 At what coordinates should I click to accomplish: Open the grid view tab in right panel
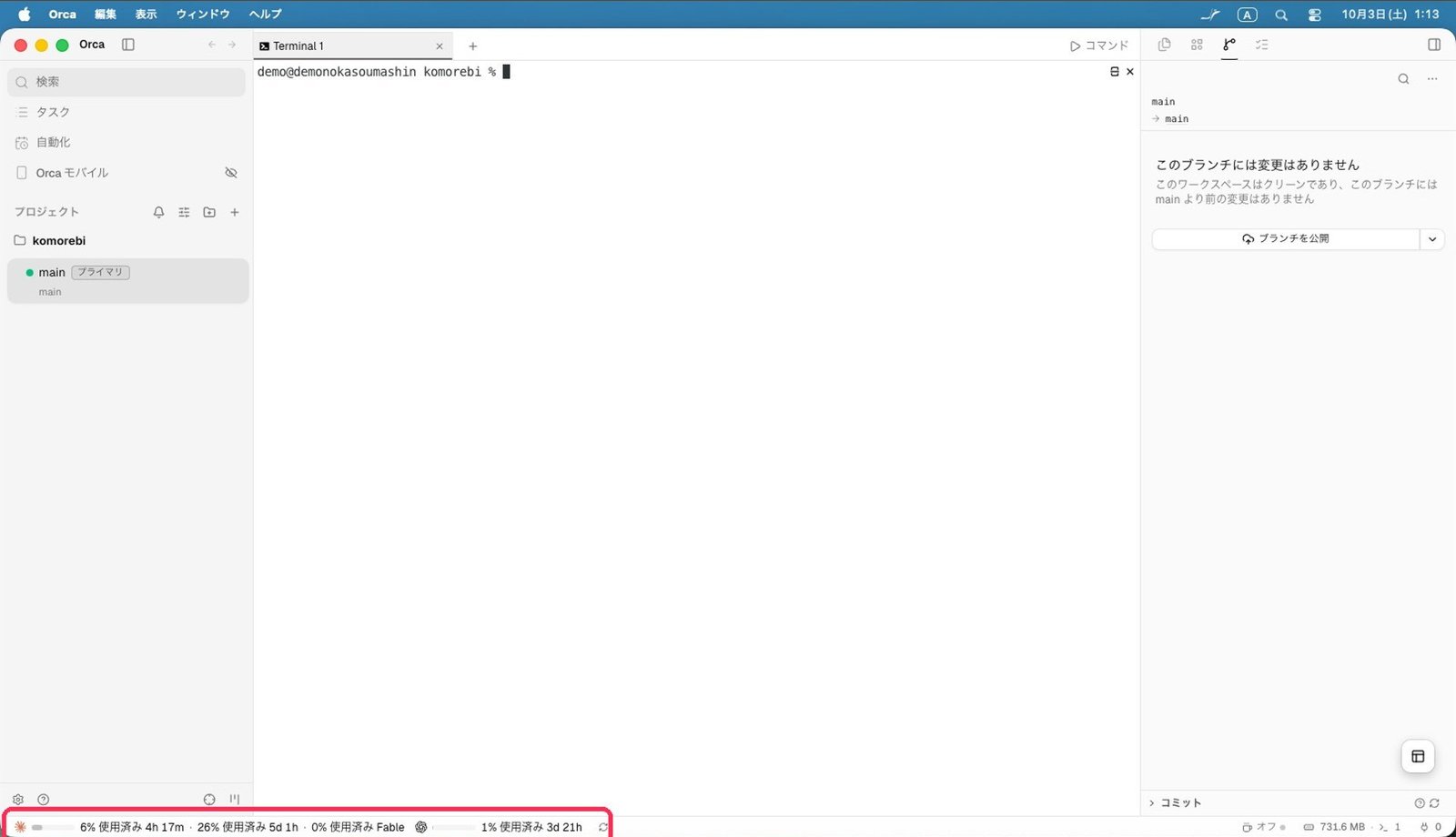click(x=1197, y=45)
